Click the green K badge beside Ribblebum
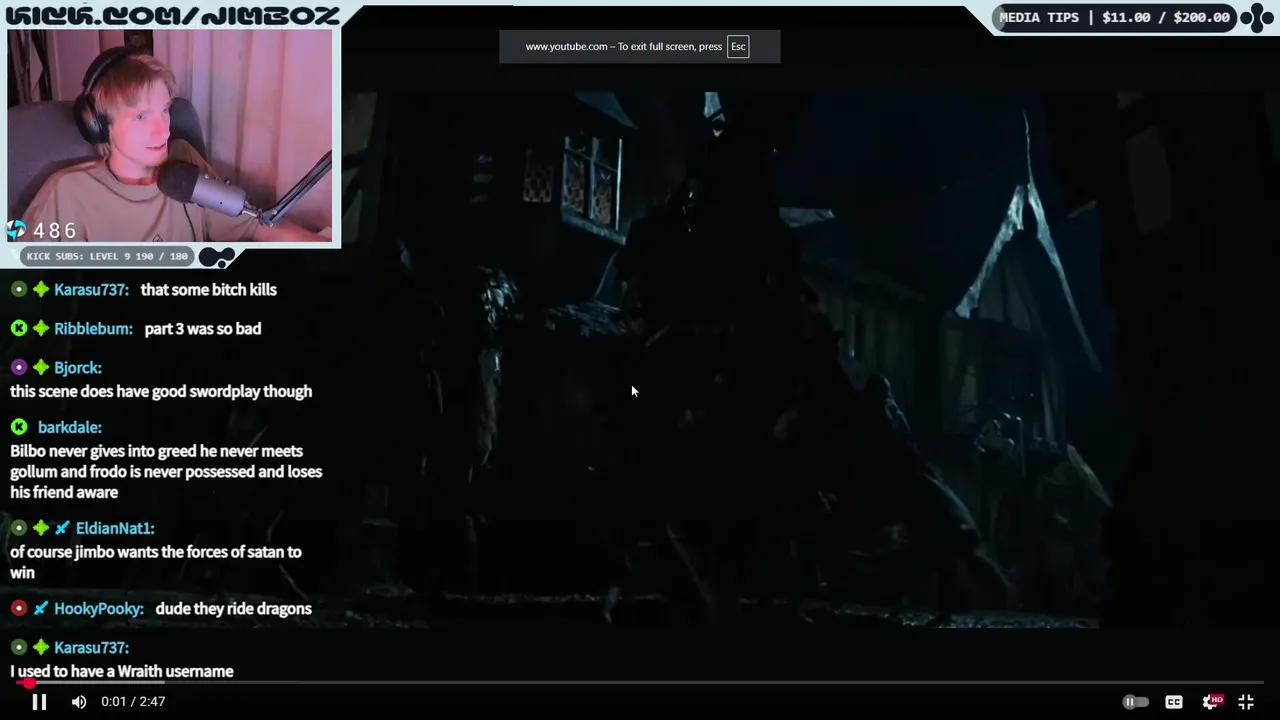The height and width of the screenshot is (720, 1280). click(19, 329)
